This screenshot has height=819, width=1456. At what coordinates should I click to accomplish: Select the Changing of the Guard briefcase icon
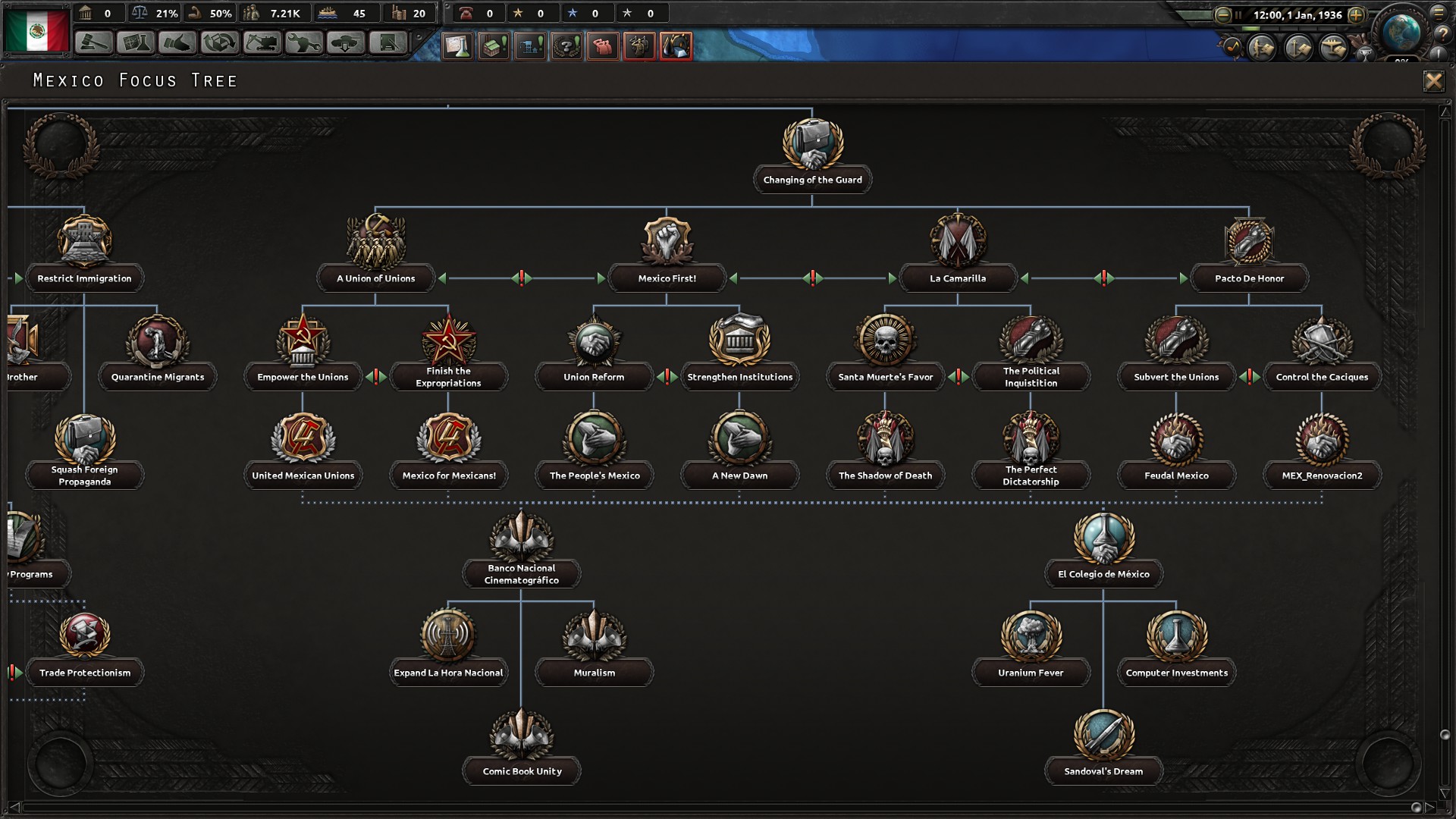[812, 143]
